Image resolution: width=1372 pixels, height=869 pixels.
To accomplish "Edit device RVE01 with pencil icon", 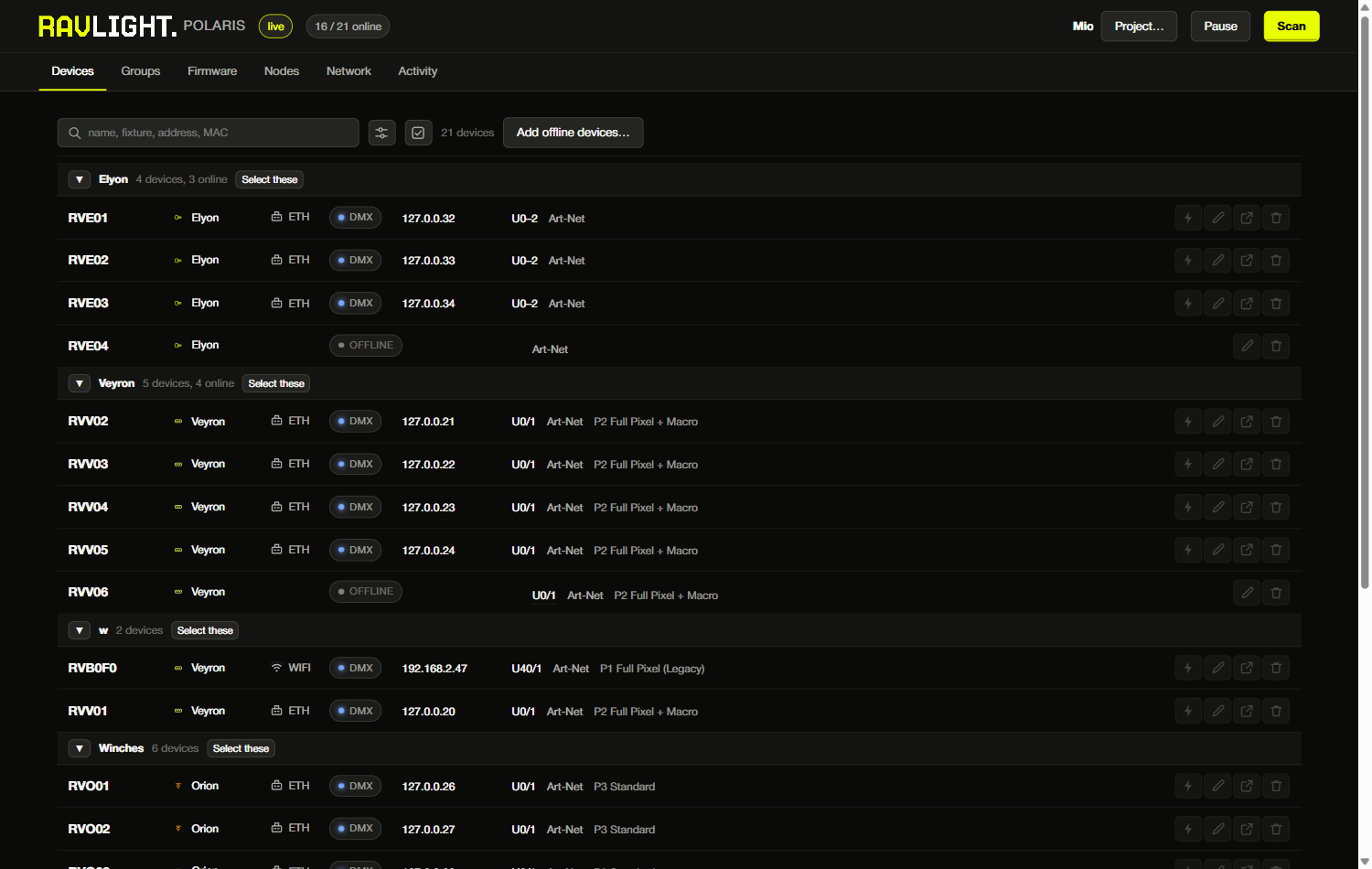I will point(1217,218).
